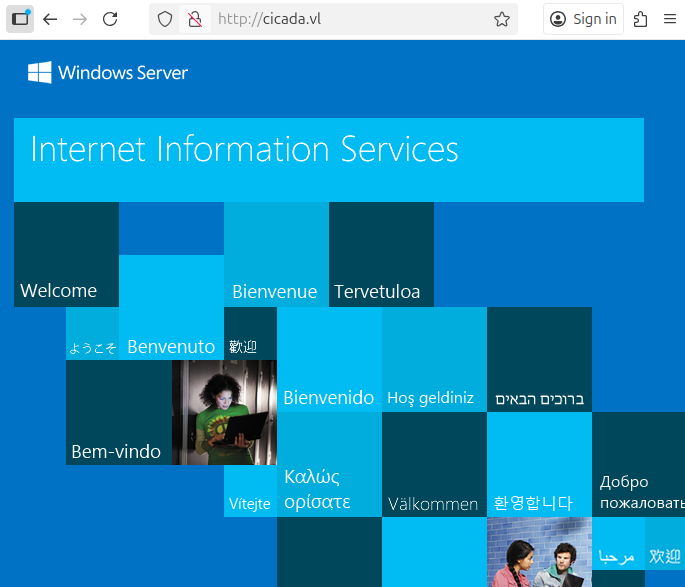
Task: Click the woman with laptop photo
Action: click(x=224, y=412)
